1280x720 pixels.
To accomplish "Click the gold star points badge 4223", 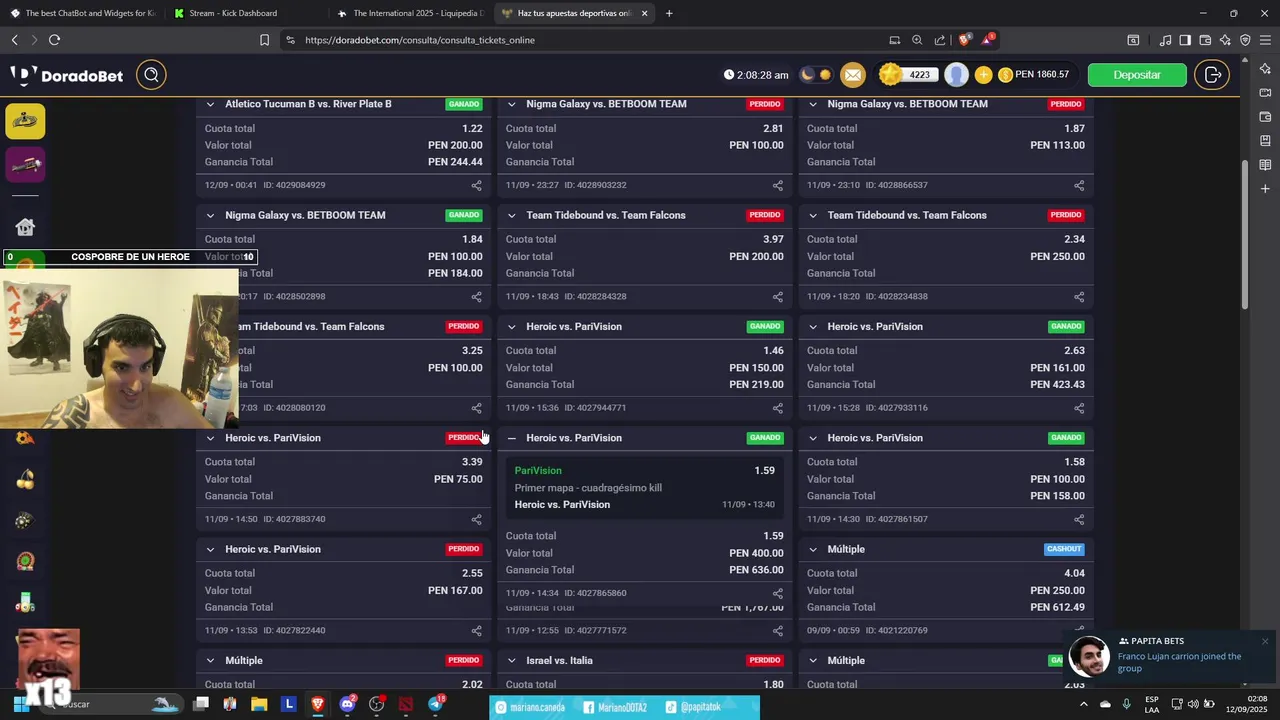I will 908,75.
